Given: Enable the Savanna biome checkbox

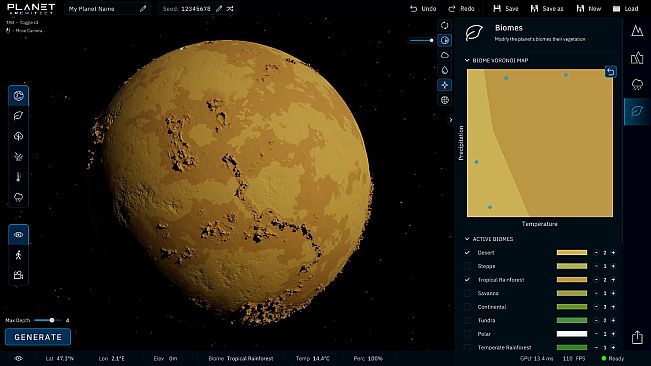Looking at the screenshot, I should pyautogui.click(x=467, y=293).
